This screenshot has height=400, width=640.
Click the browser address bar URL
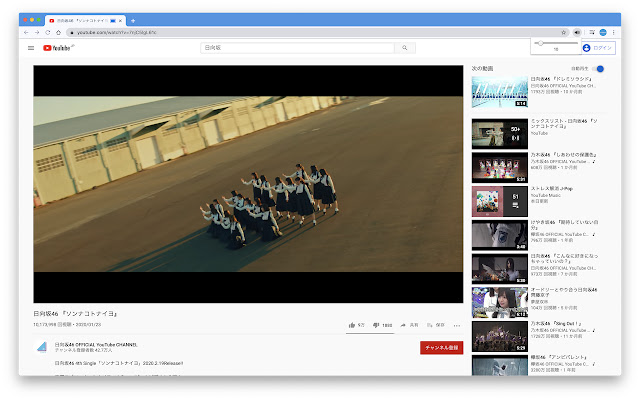pos(116,32)
